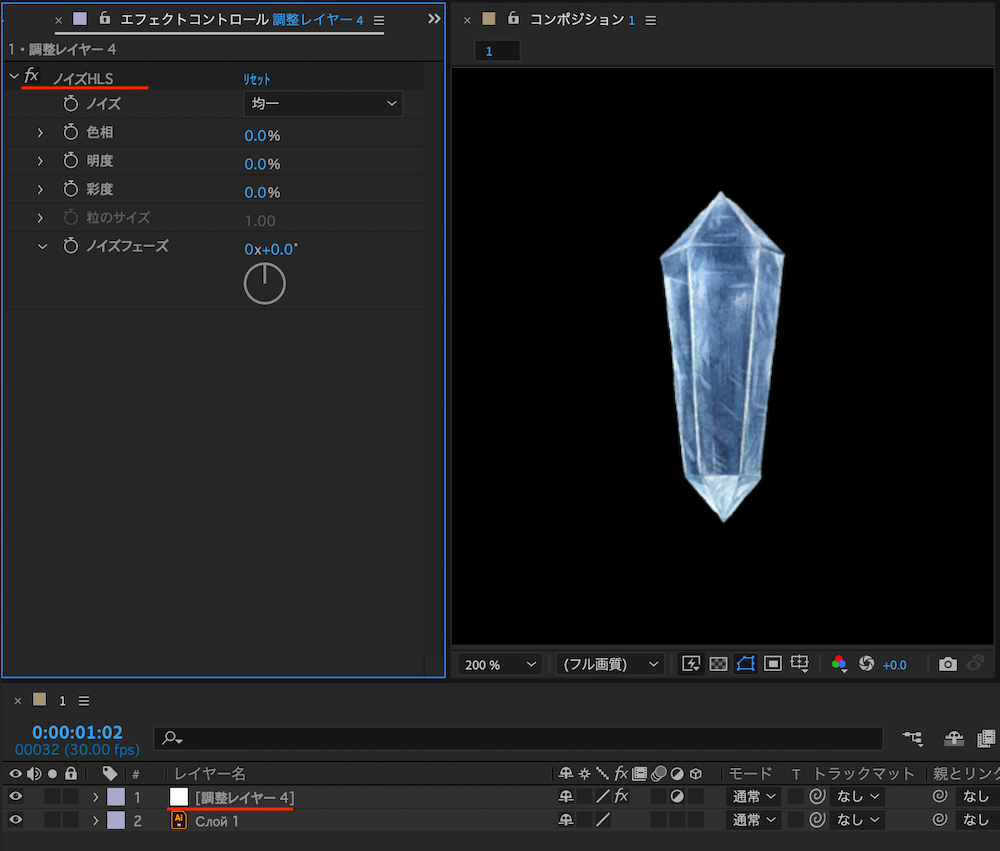
Task: Toggle the transparency grid in composition viewer
Action: click(x=718, y=664)
